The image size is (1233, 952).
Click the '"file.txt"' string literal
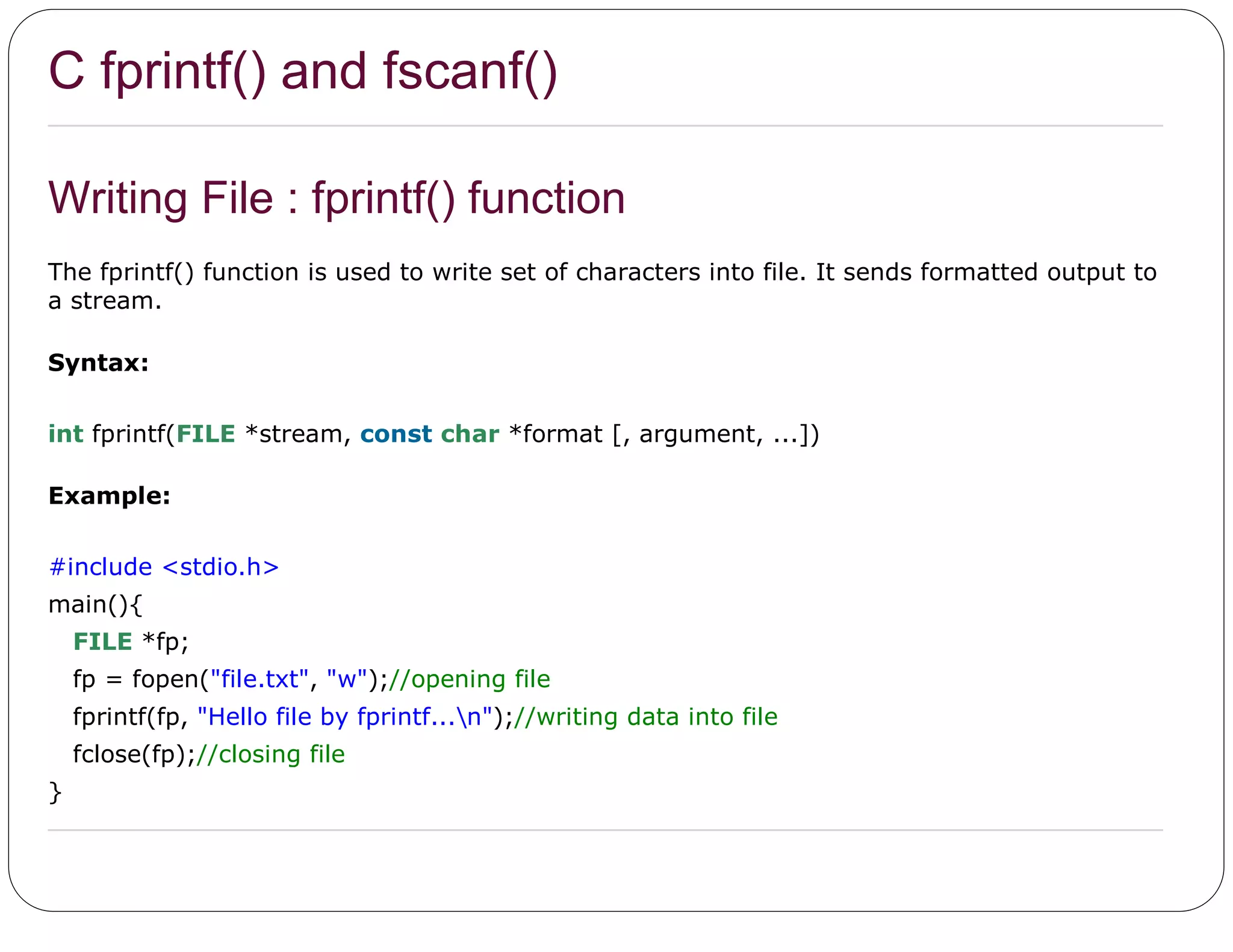click(259, 679)
